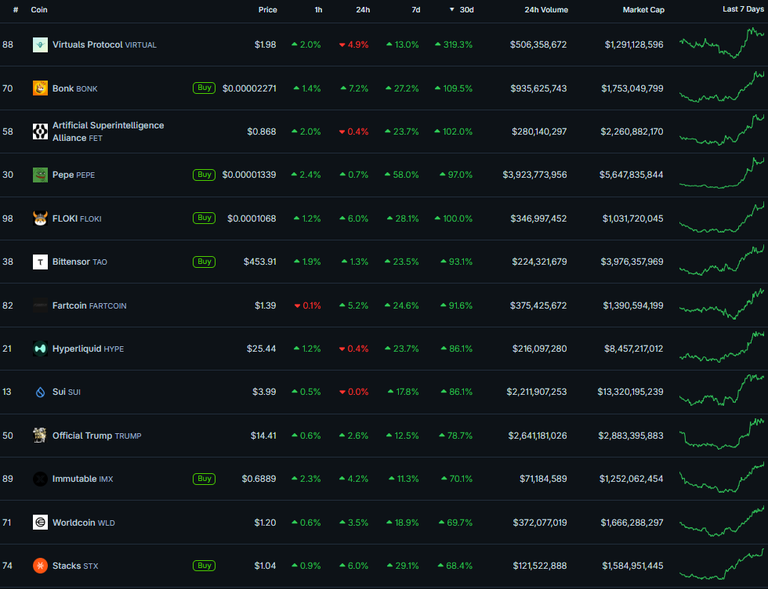Open the Worldcoin coin name link
The image size is (768, 589).
coord(84,522)
